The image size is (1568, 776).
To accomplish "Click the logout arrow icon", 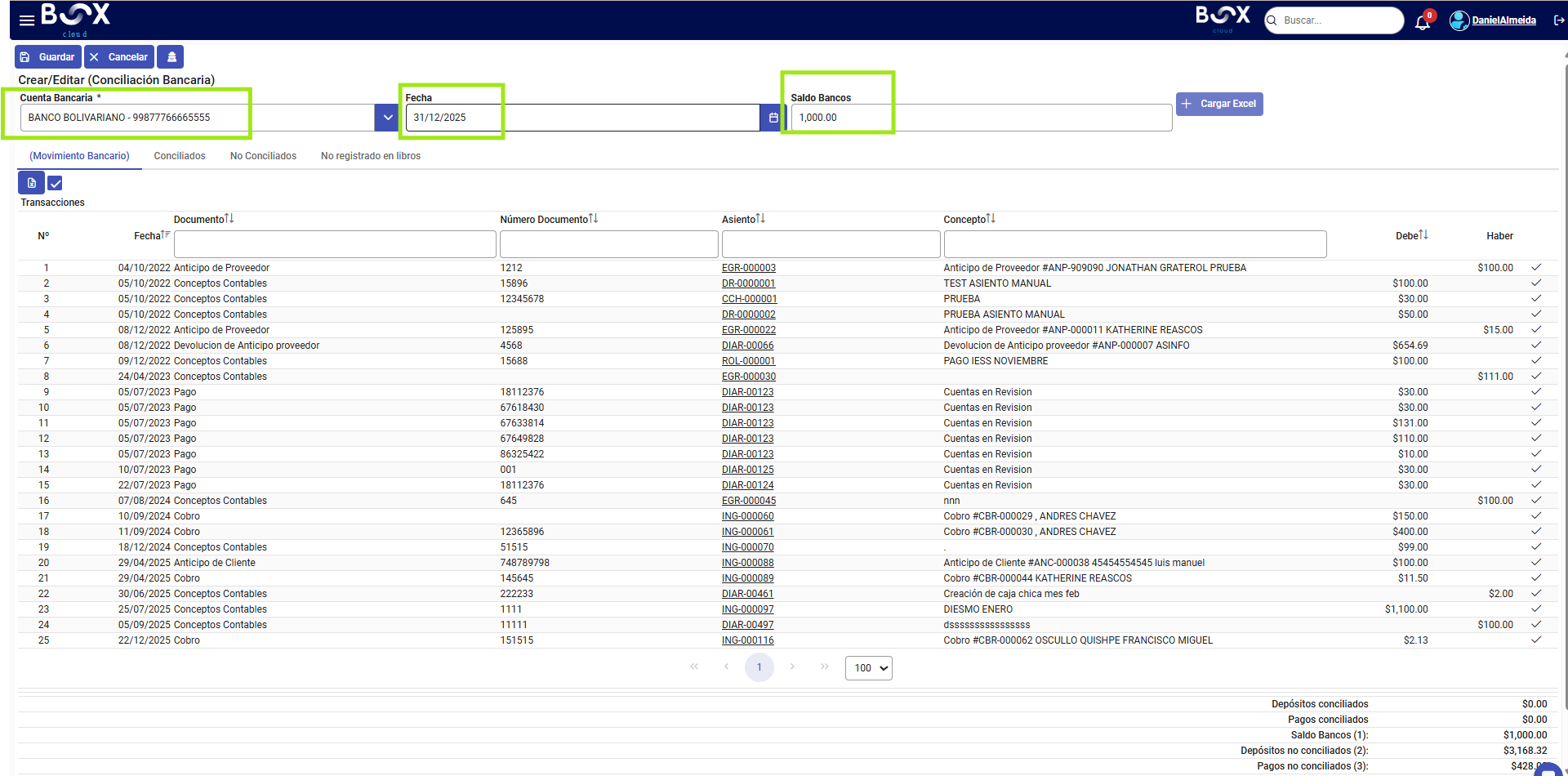I will pyautogui.click(x=1559, y=20).
